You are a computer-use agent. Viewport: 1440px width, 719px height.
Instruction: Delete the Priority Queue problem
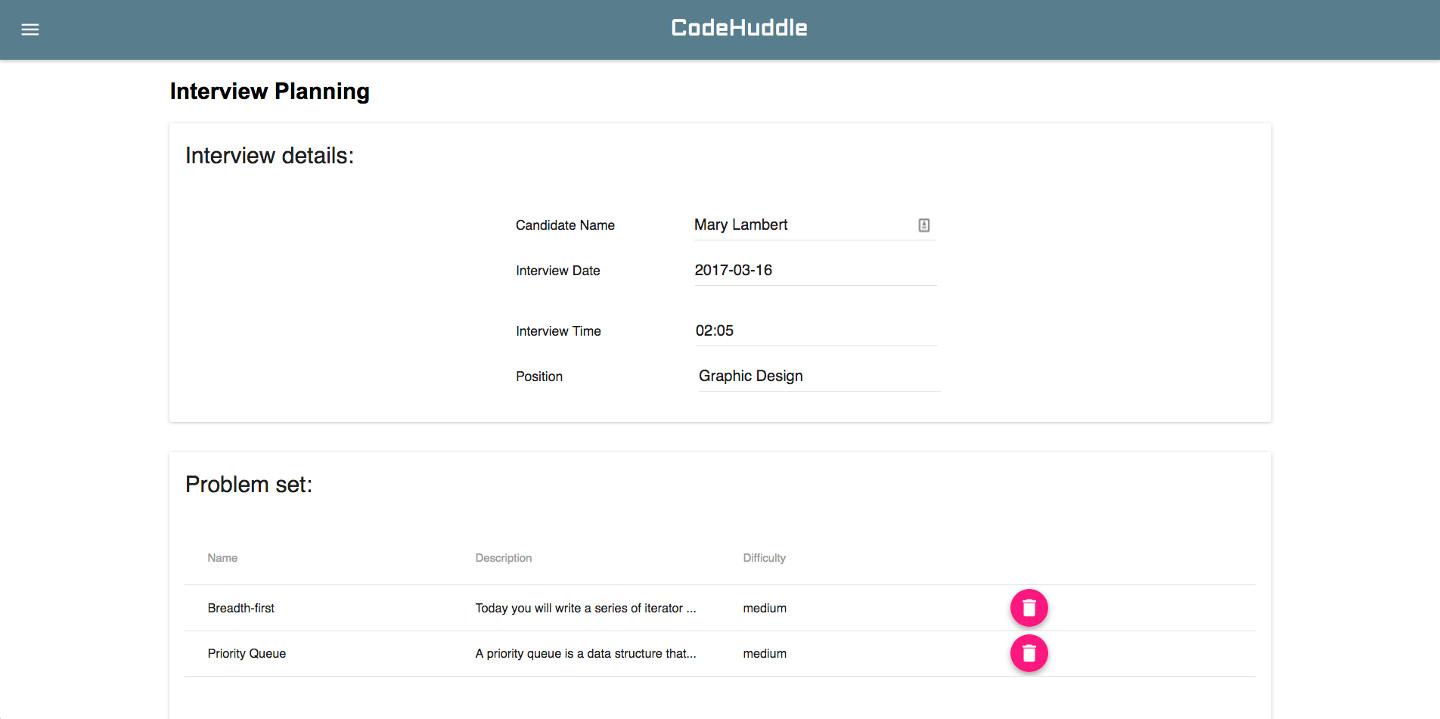click(x=1029, y=654)
